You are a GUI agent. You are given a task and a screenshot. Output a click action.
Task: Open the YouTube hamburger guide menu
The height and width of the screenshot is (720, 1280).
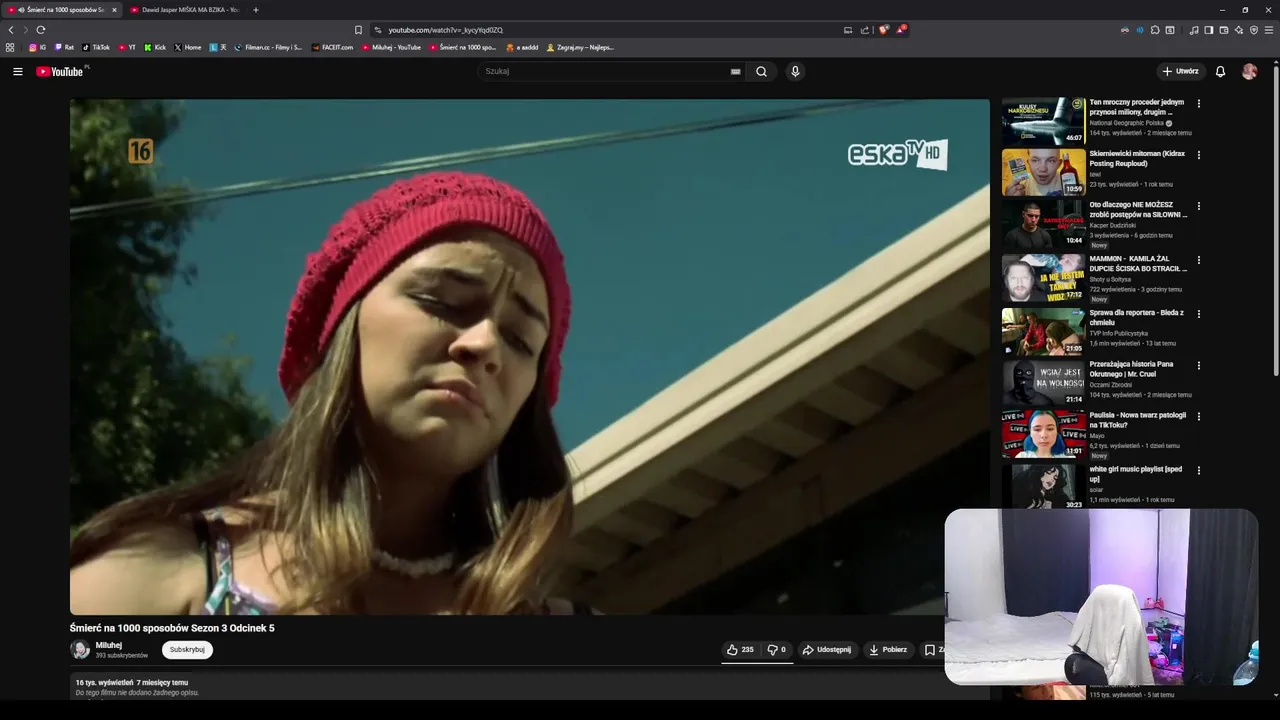17,71
